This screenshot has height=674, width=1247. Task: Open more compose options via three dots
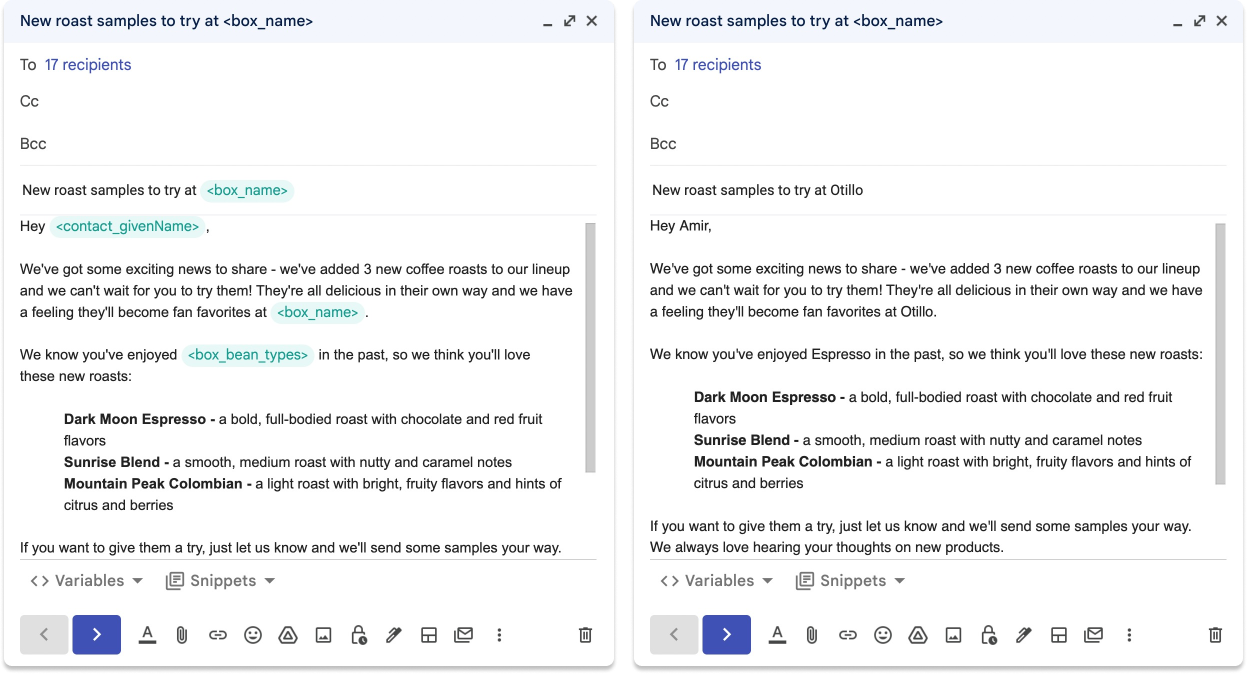point(498,634)
